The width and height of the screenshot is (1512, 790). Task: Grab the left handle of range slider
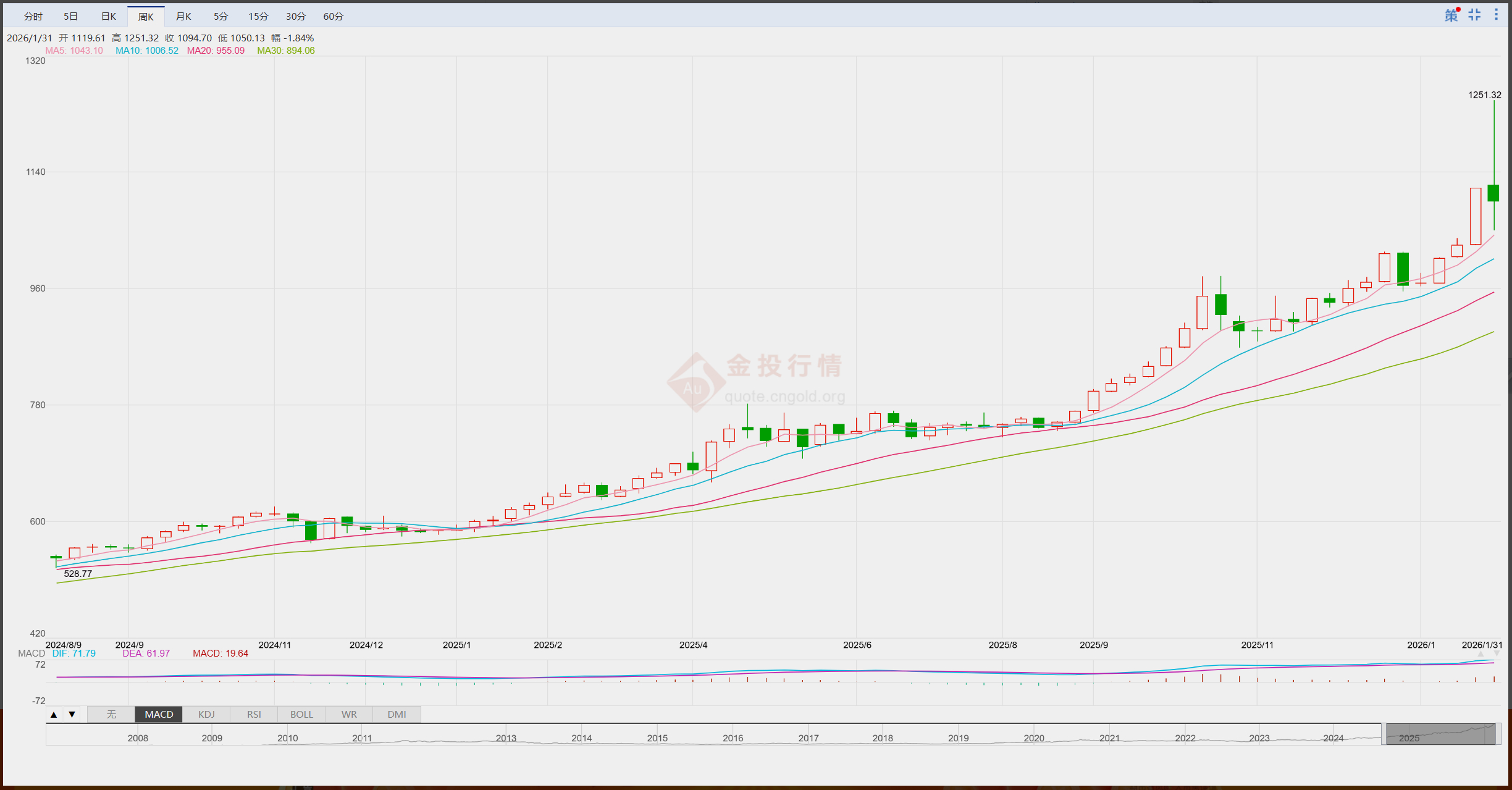(1384, 734)
